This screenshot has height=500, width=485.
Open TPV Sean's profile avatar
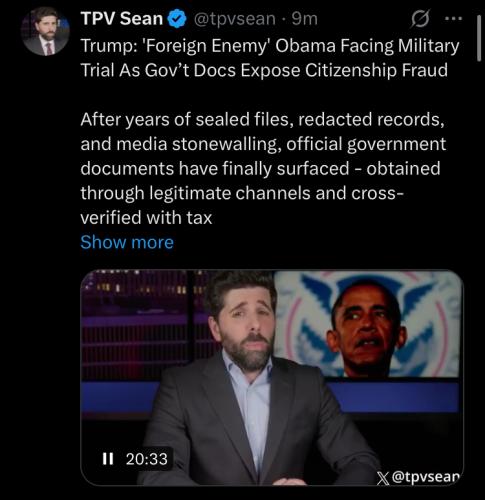[x=45, y=31]
